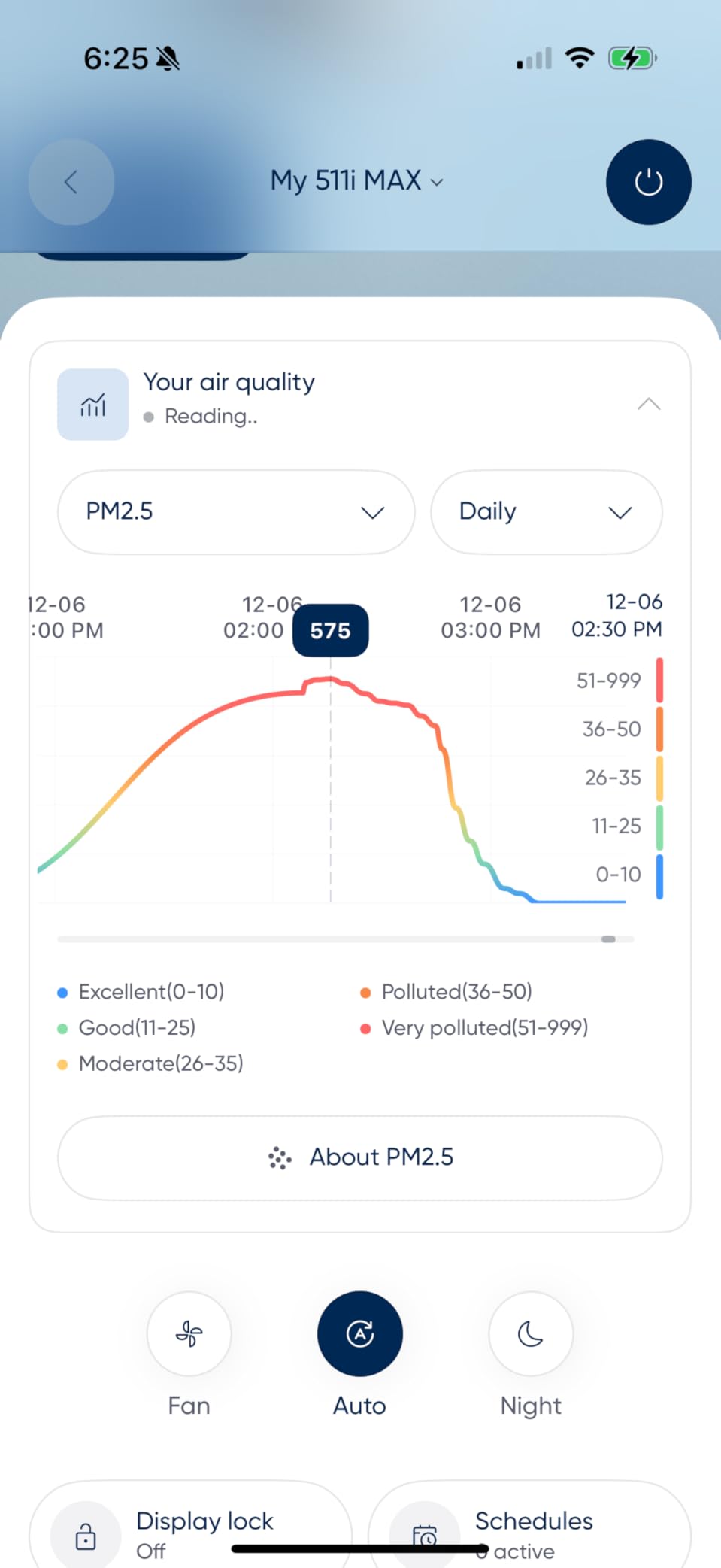Open the About PM2.5 info

360,1157
